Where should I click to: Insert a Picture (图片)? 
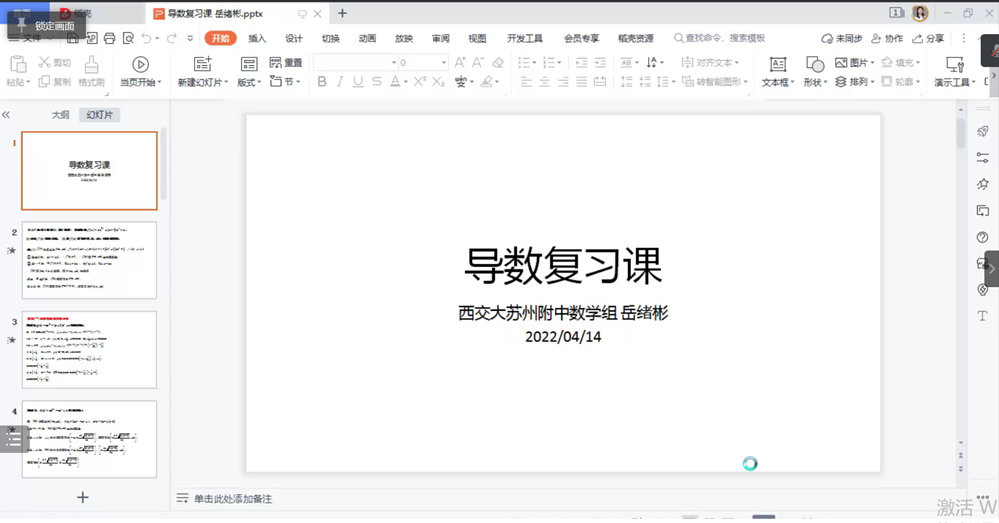854,62
